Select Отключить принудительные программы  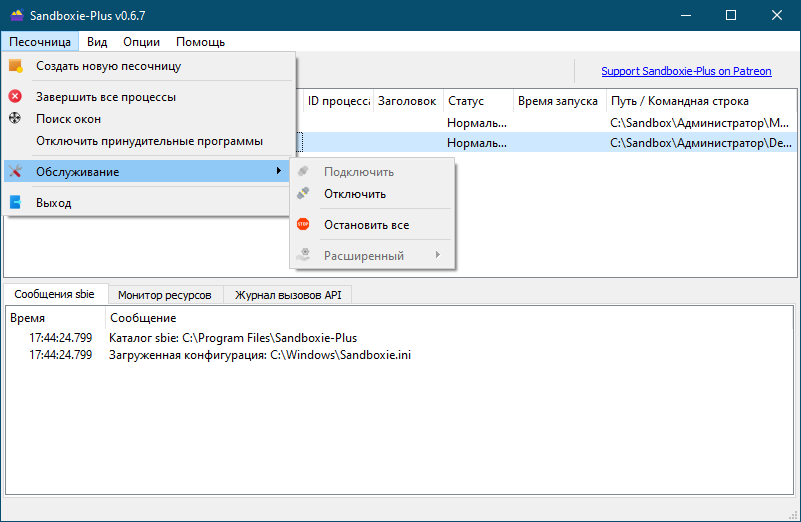click(149, 141)
